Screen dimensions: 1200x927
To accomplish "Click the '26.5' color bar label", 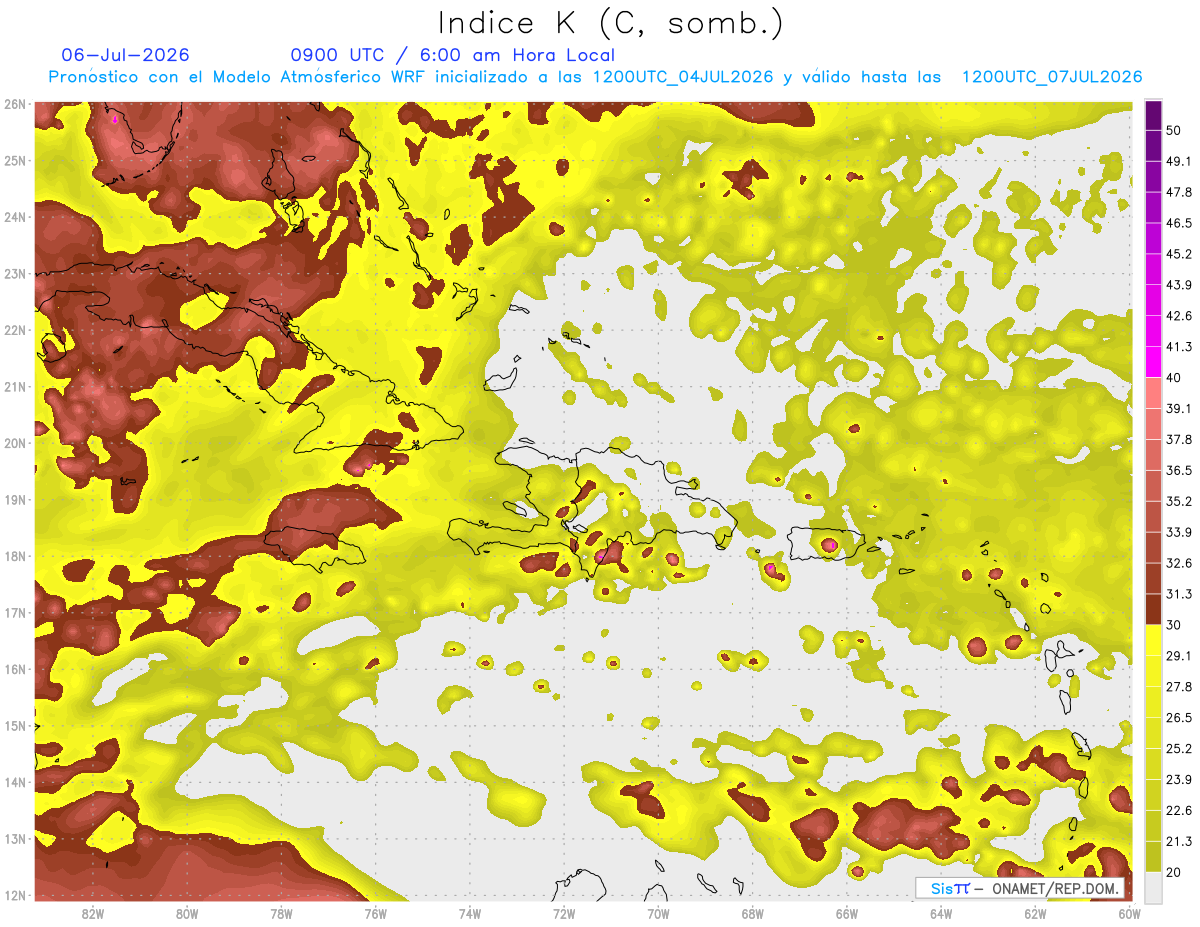I will (x=1178, y=718).
